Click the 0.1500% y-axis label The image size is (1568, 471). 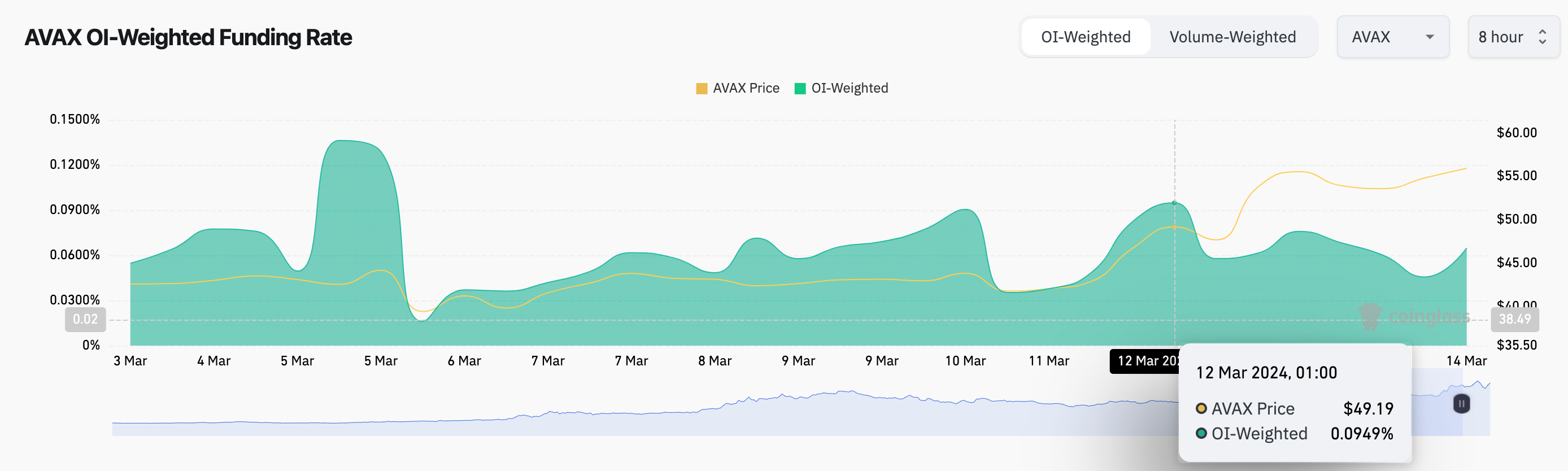(75, 119)
